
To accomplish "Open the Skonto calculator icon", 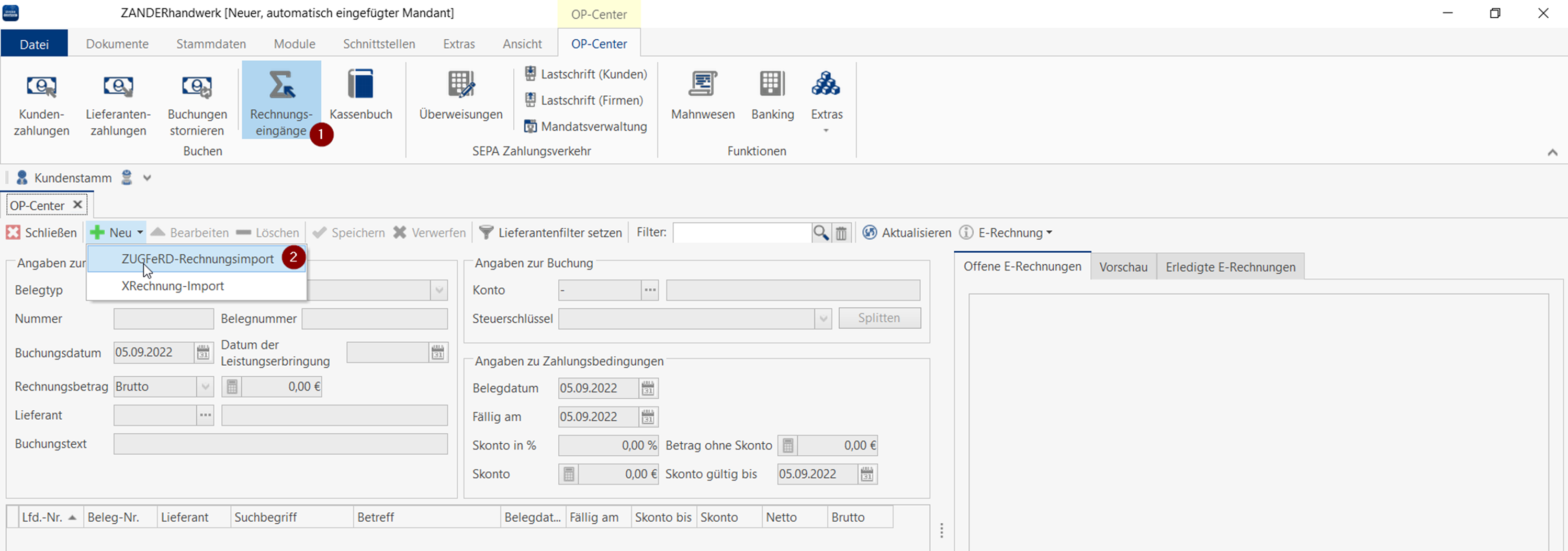I will tap(569, 474).
